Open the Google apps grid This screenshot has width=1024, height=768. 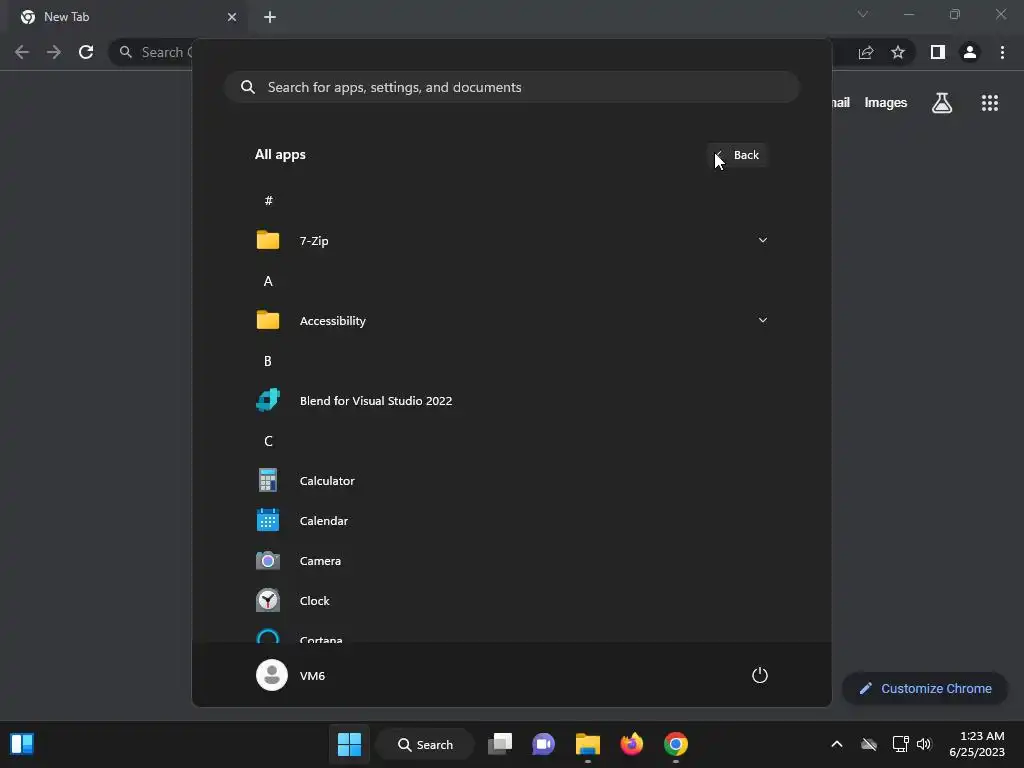pos(990,103)
